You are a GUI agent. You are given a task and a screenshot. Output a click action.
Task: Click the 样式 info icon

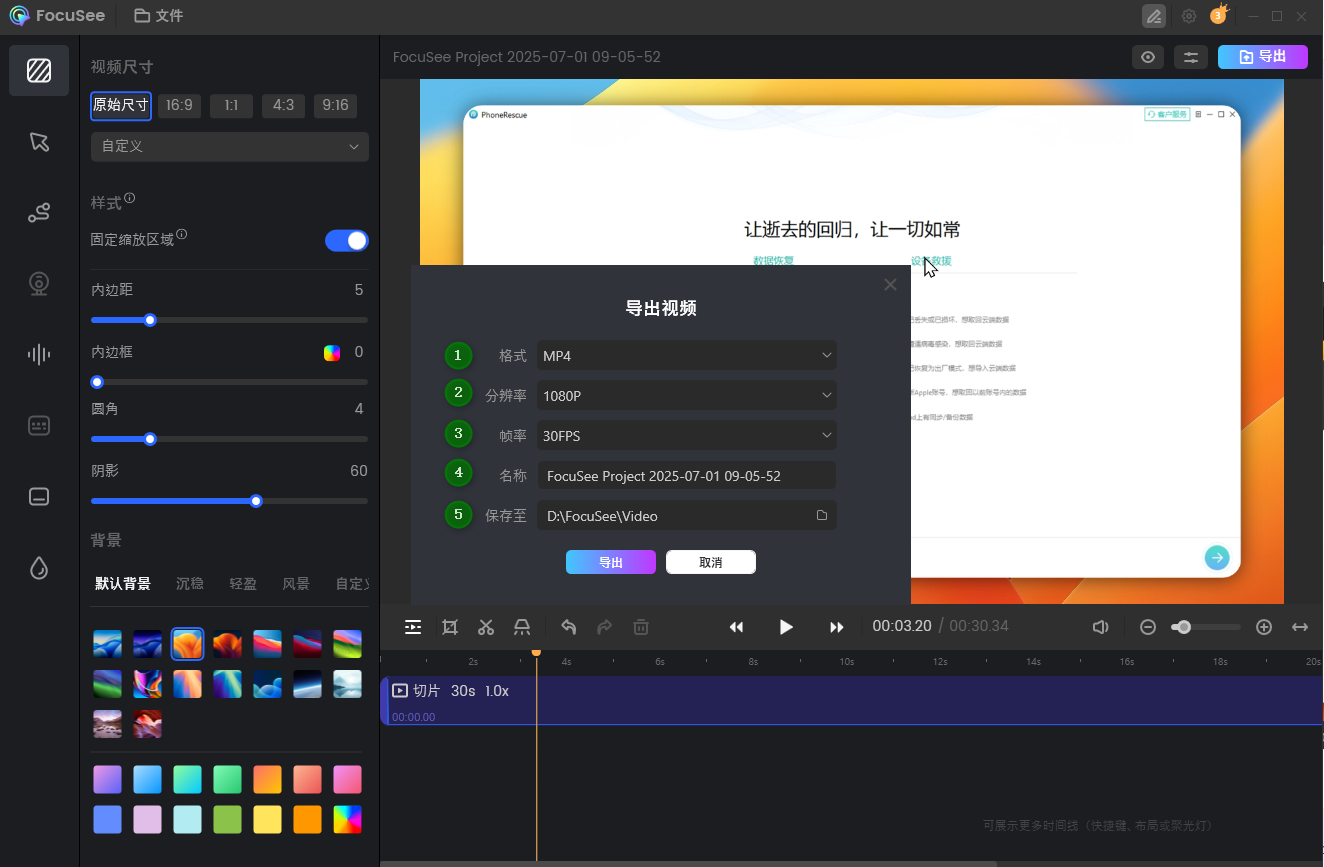(130, 198)
